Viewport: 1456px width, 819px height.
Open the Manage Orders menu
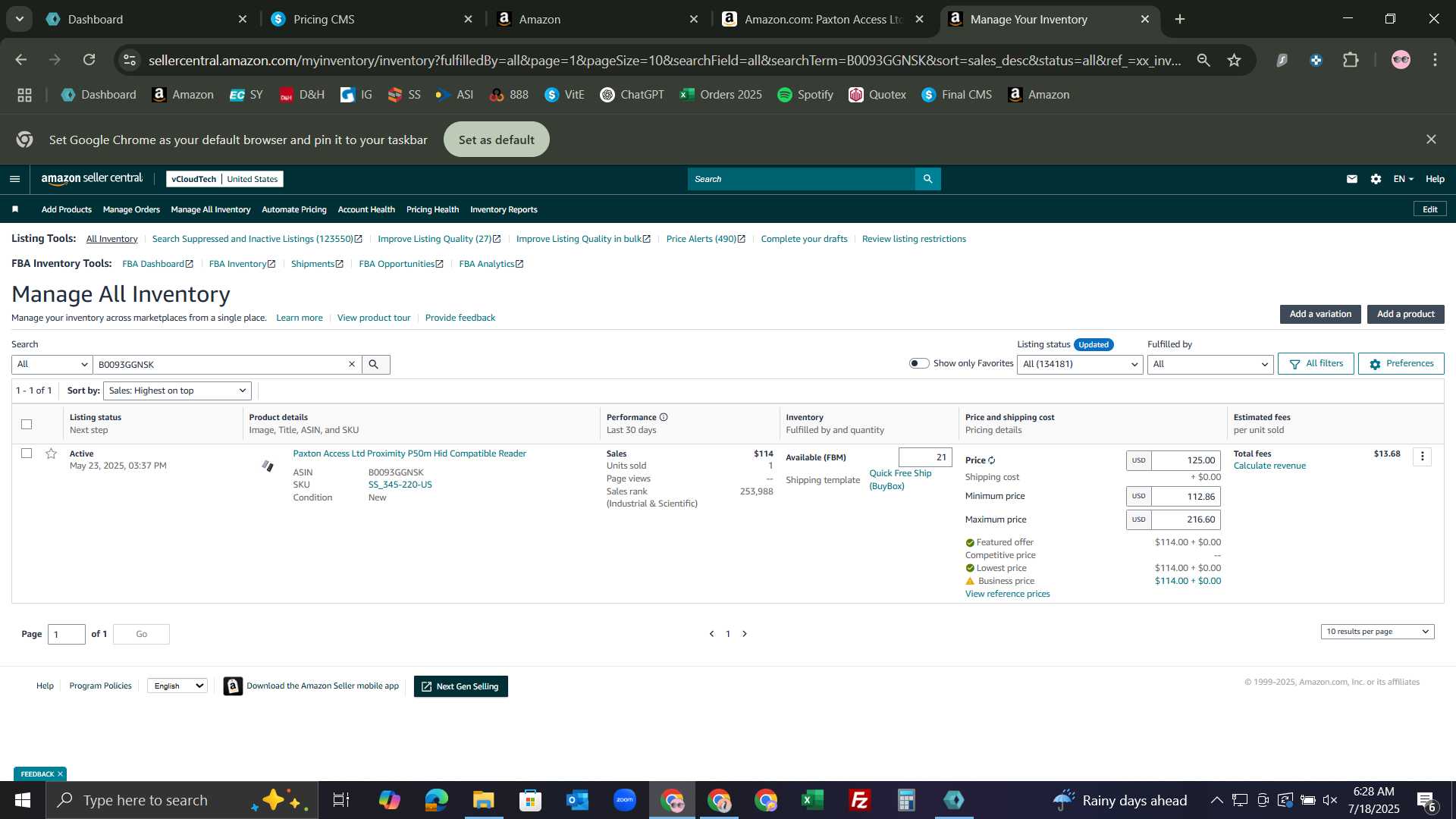click(131, 209)
